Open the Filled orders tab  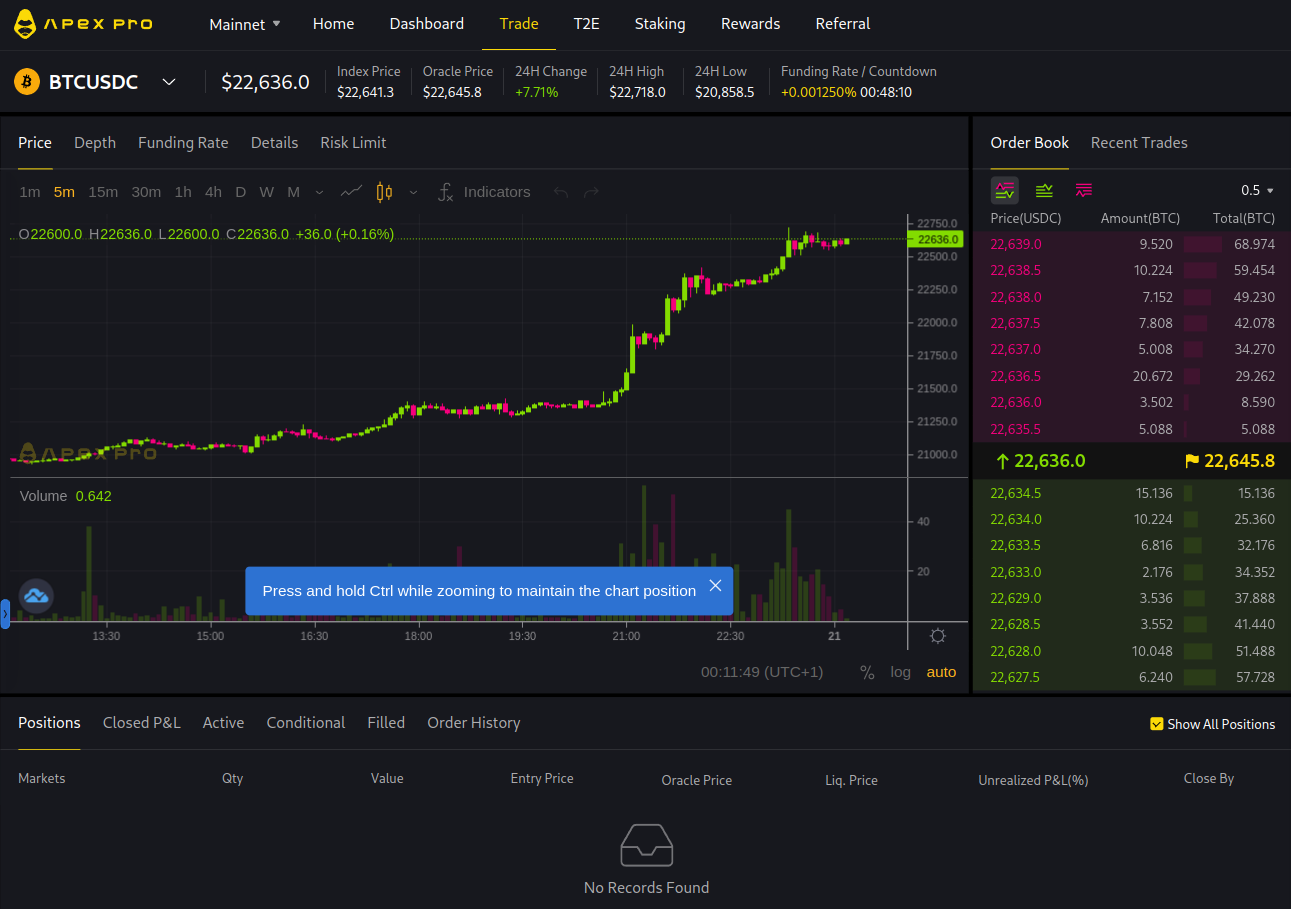point(386,723)
